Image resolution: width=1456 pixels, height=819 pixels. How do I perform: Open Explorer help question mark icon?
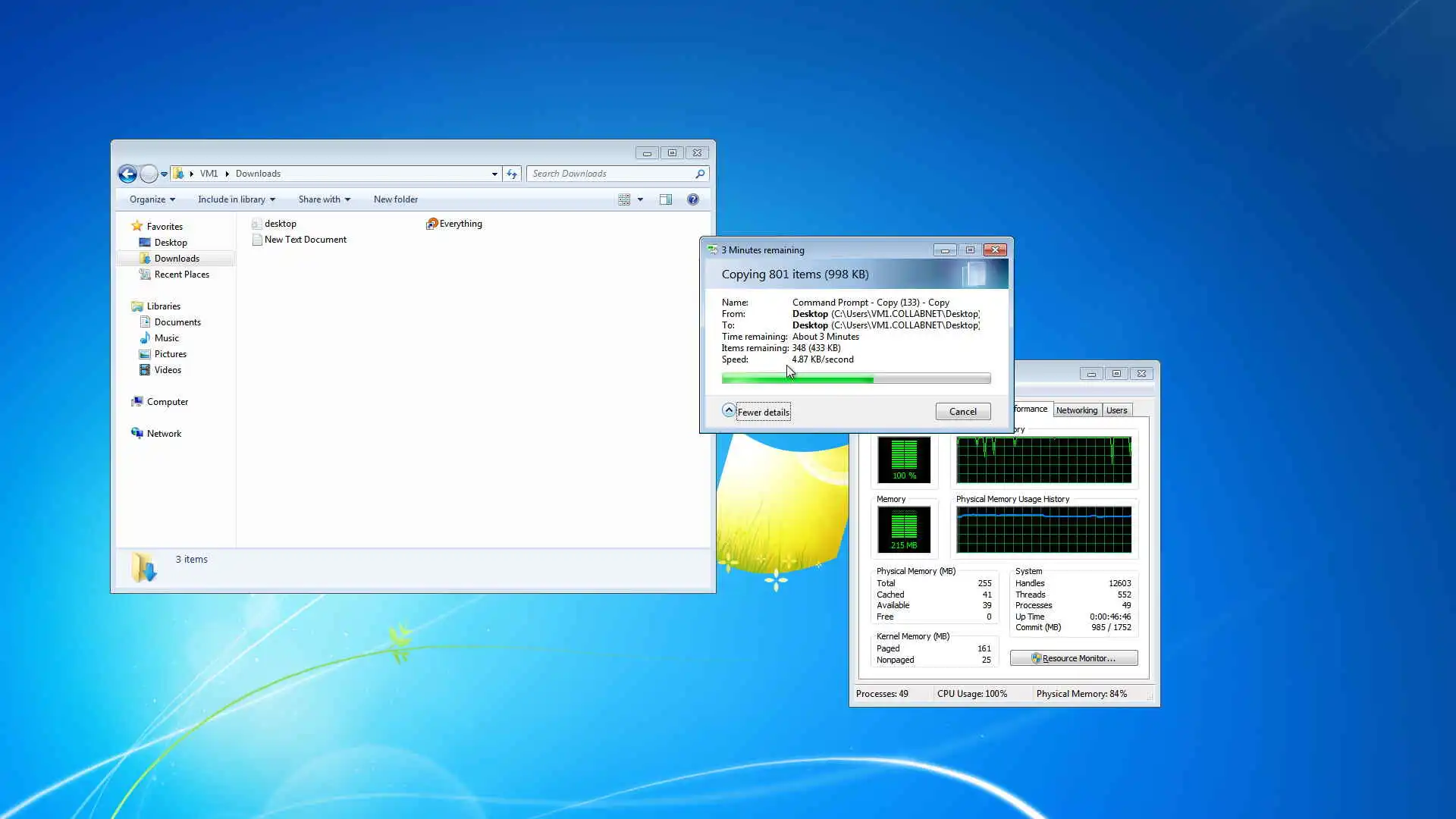point(692,199)
